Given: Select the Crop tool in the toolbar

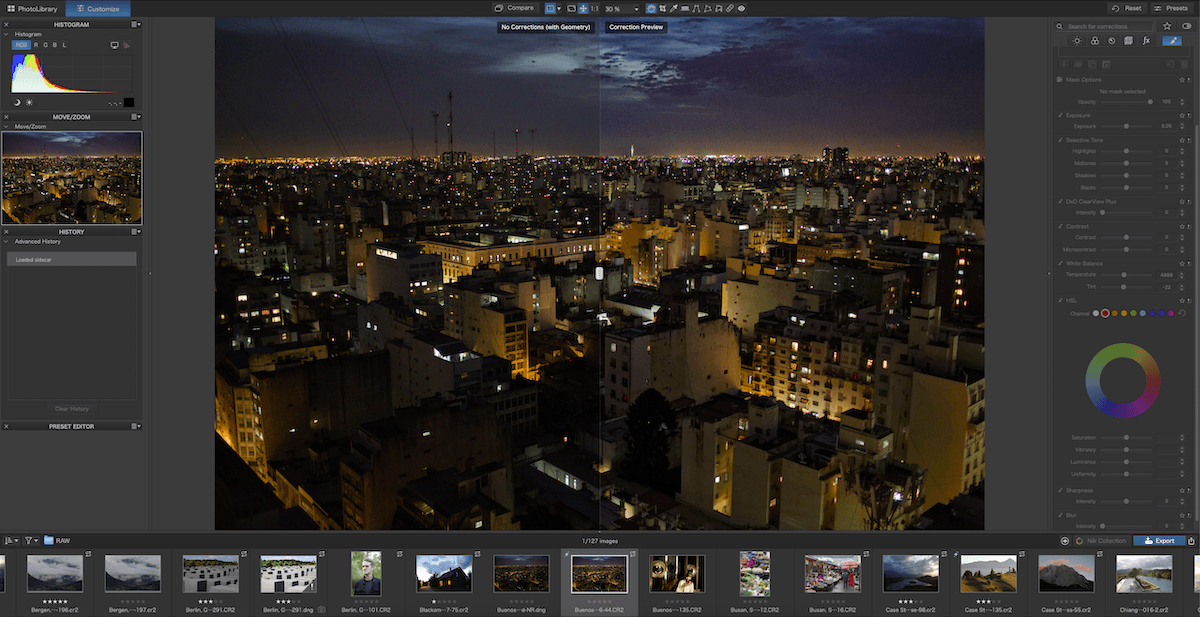Looking at the screenshot, I should tap(663, 8).
